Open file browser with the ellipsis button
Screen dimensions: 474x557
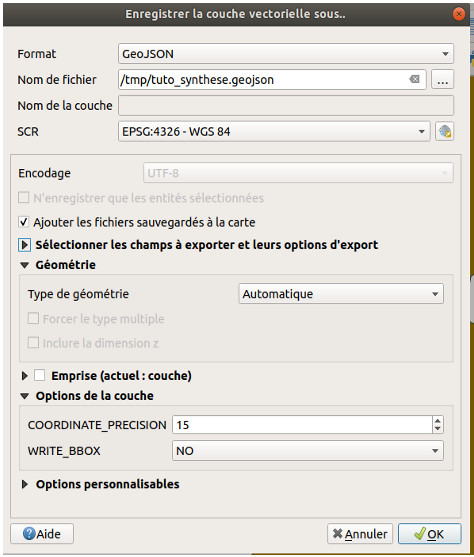pyautogui.click(x=442, y=80)
